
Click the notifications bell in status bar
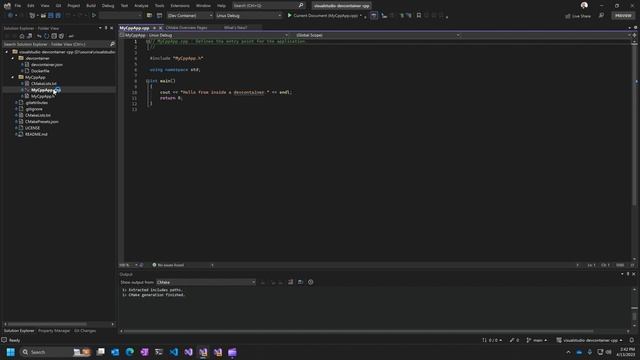click(x=632, y=340)
